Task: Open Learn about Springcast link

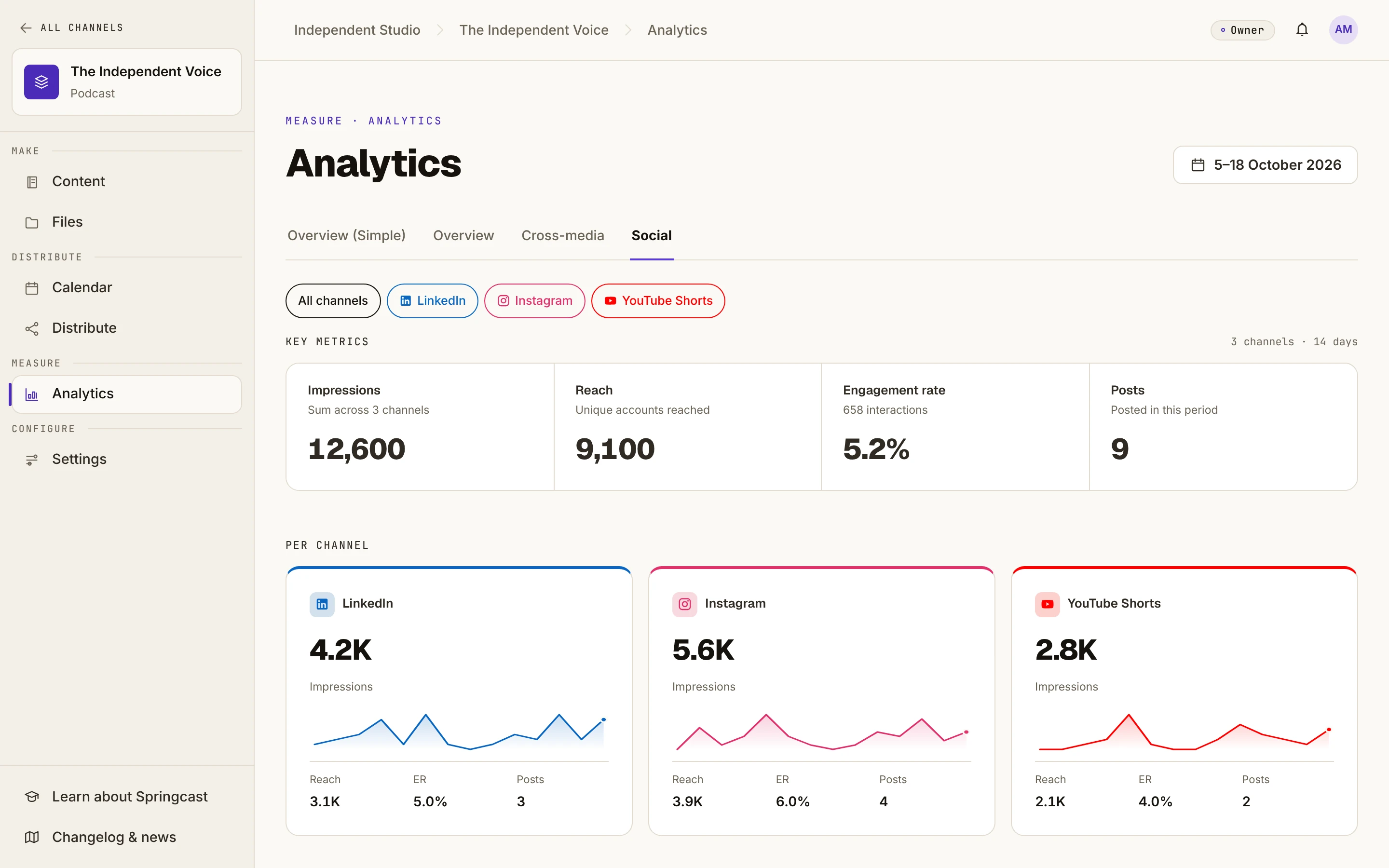Action: tap(127, 797)
